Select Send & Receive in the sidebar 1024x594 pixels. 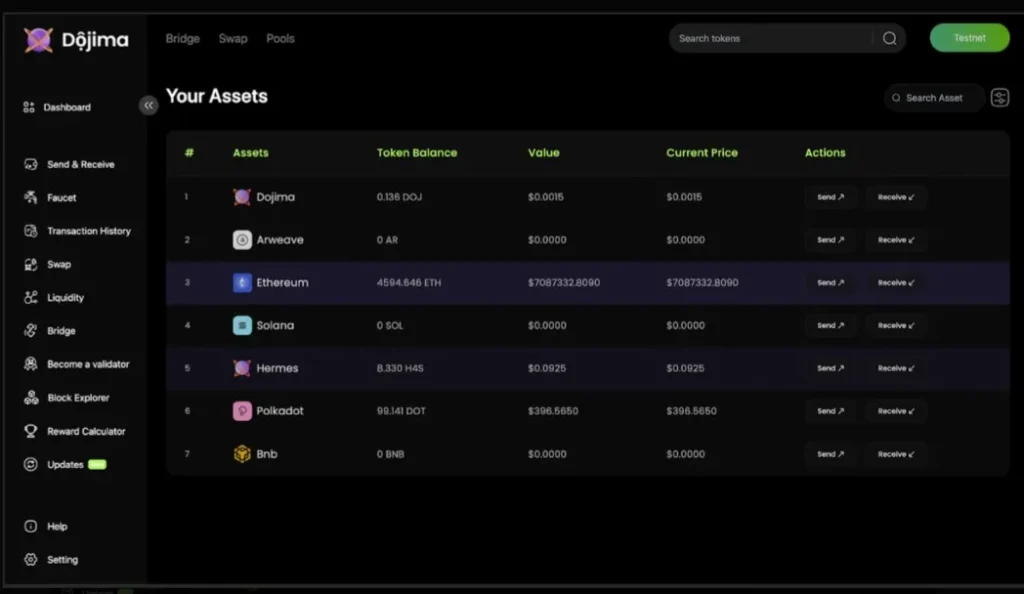tap(81, 164)
